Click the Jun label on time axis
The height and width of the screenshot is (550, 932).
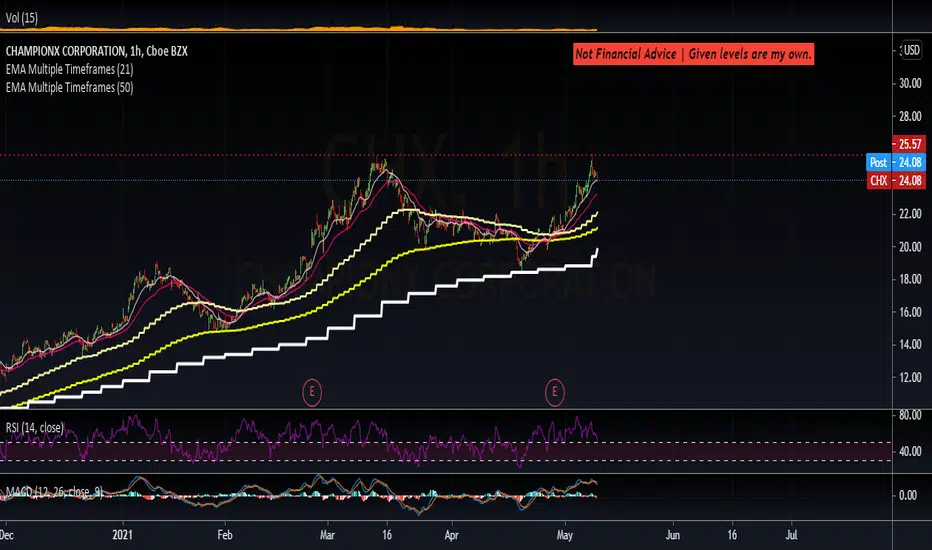pyautogui.click(x=673, y=535)
